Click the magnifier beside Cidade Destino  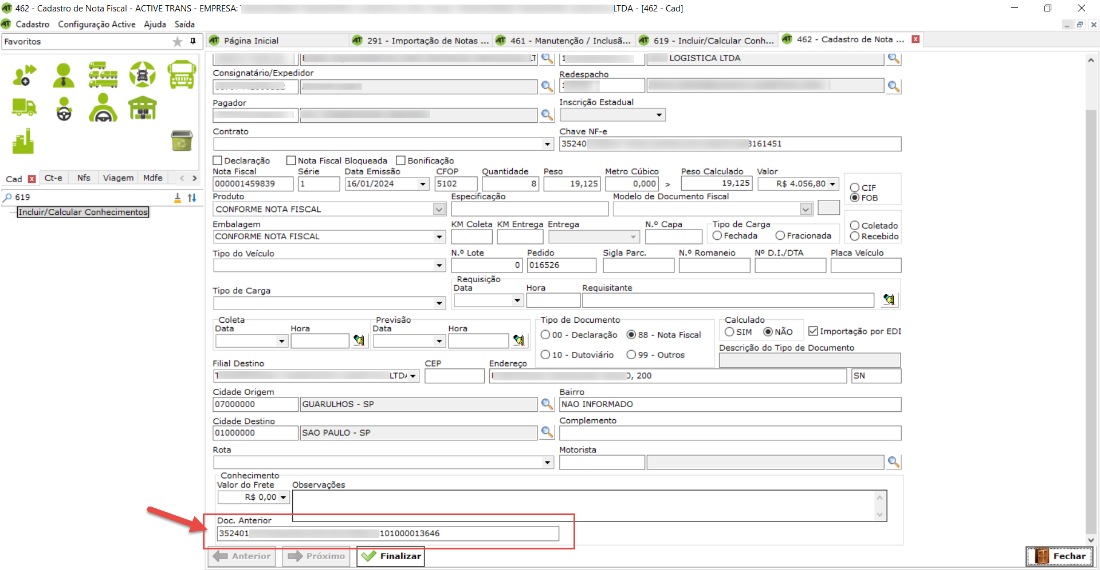tap(547, 433)
